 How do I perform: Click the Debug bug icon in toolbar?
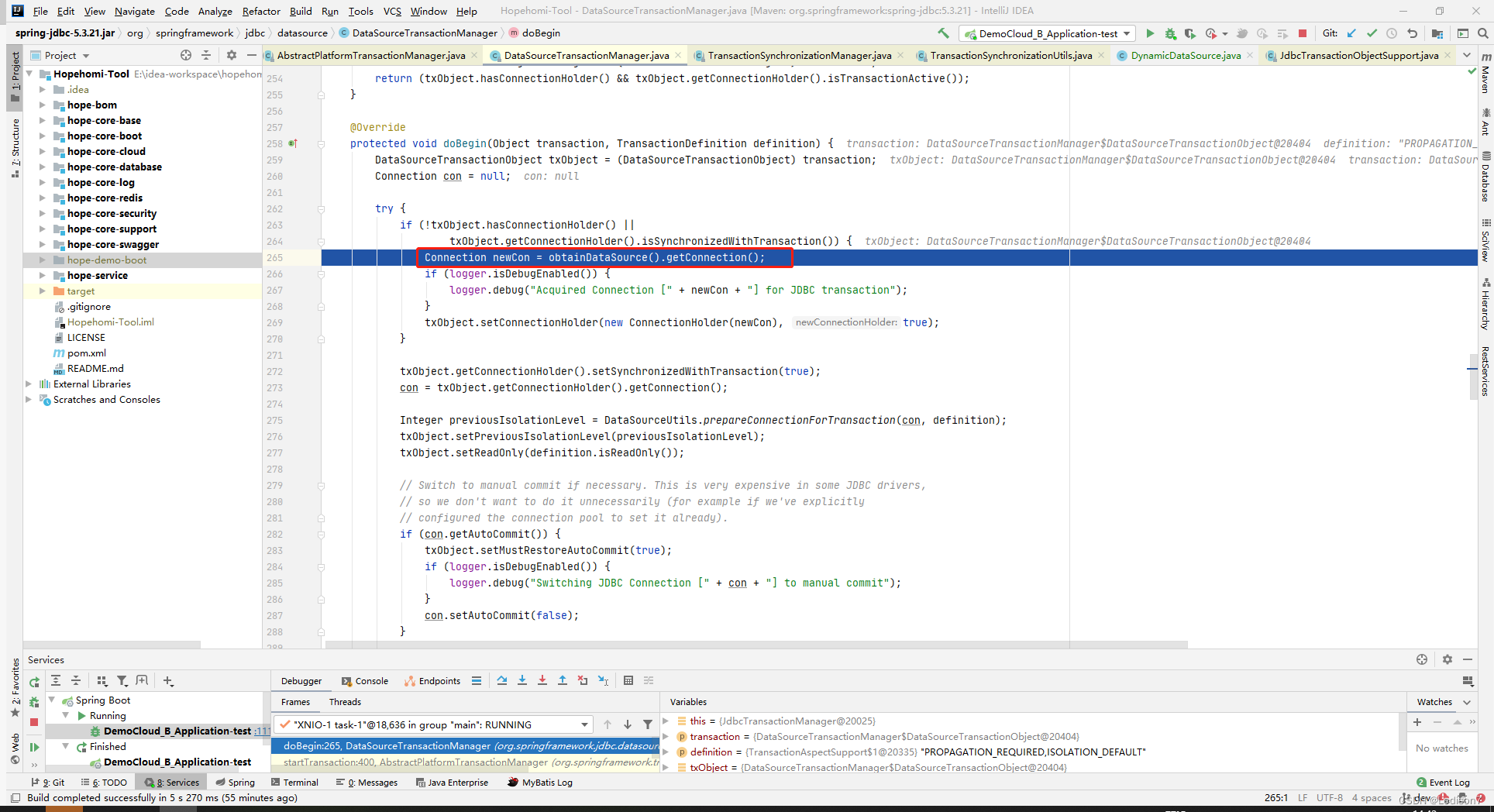[1170, 33]
